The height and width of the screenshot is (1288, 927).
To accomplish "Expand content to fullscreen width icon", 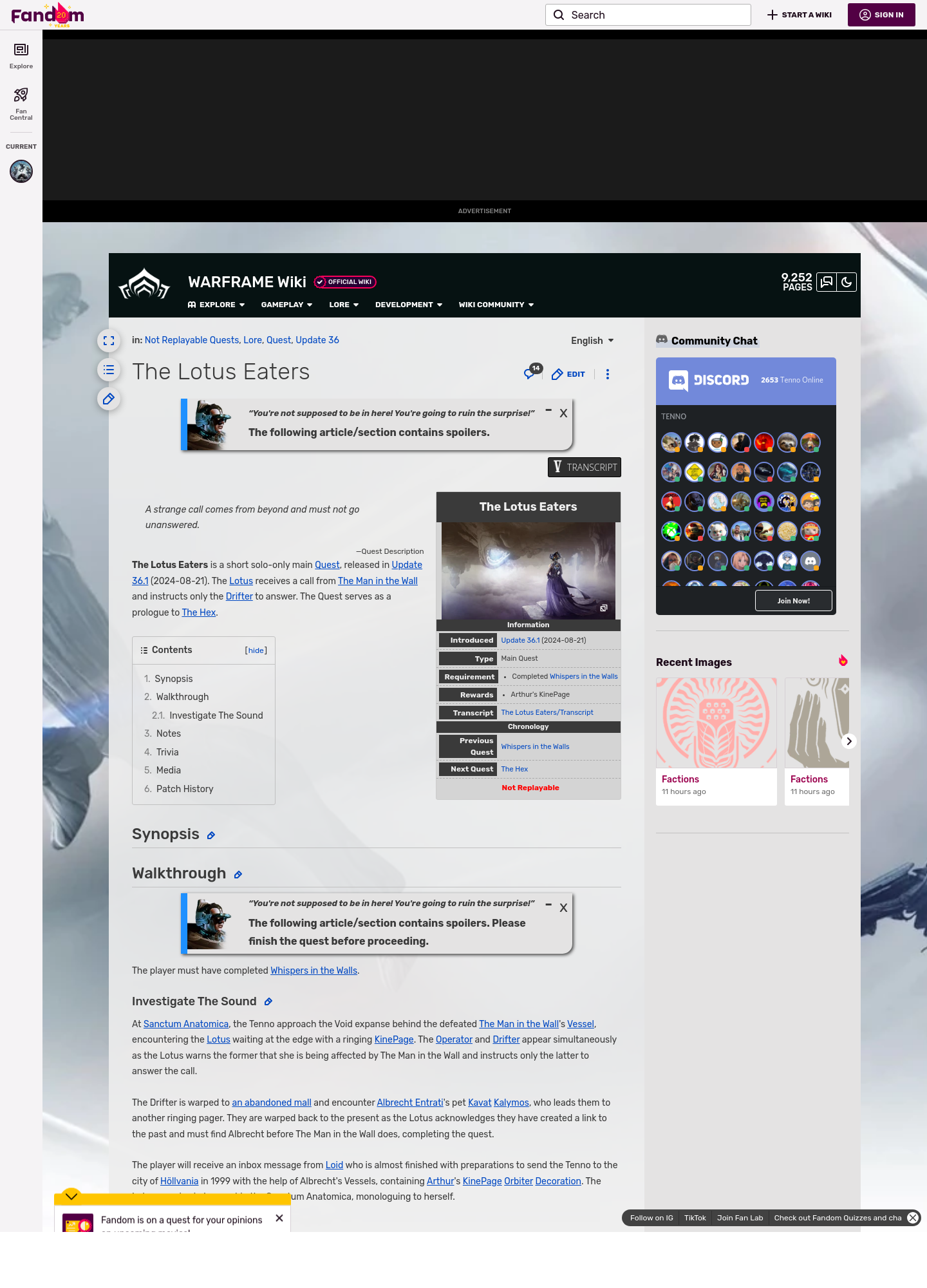I will click(x=109, y=341).
